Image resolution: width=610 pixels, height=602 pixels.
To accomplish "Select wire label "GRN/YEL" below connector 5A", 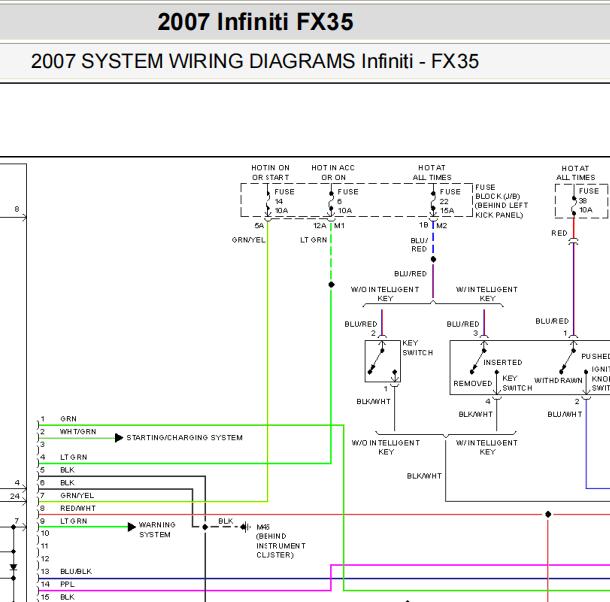I will click(x=249, y=240).
